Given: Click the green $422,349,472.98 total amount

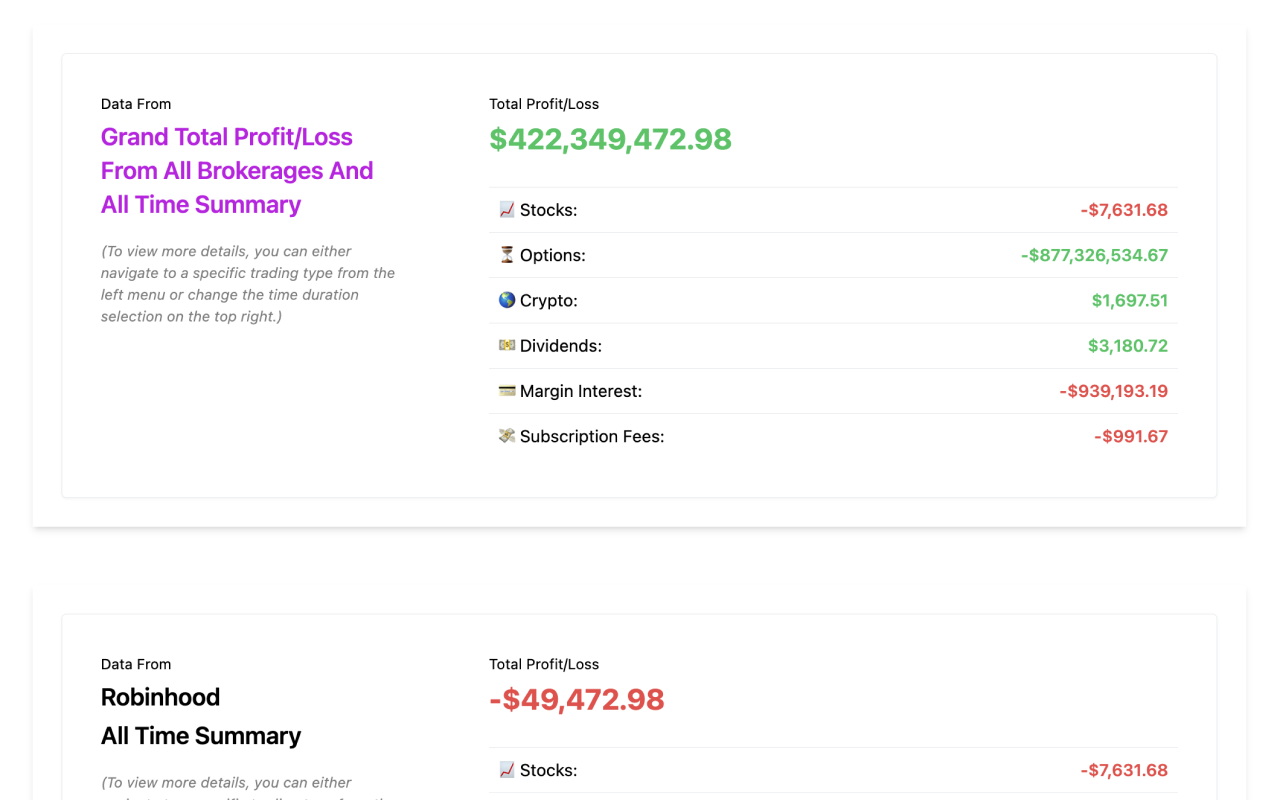Looking at the screenshot, I should click(610, 139).
